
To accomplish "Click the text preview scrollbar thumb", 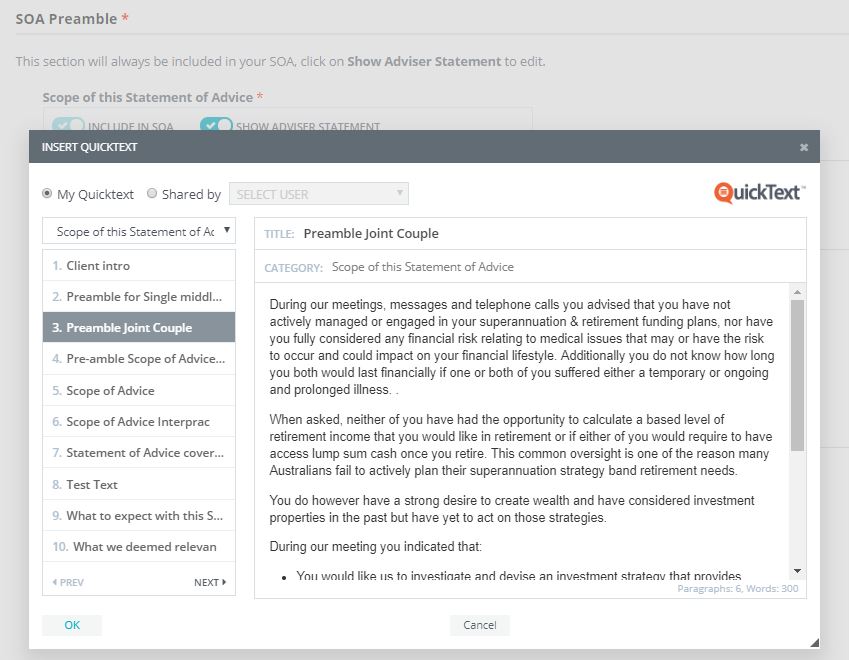I will [797, 375].
